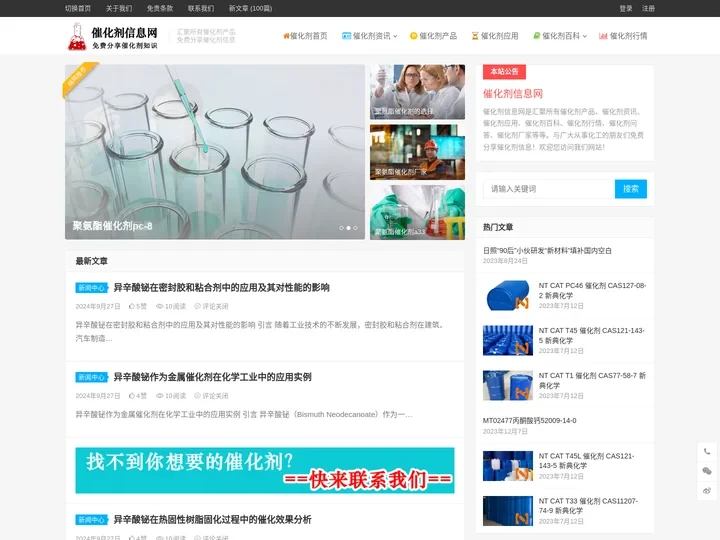
Task: Click NT CAT T45 thumbnail image
Action: (508, 340)
